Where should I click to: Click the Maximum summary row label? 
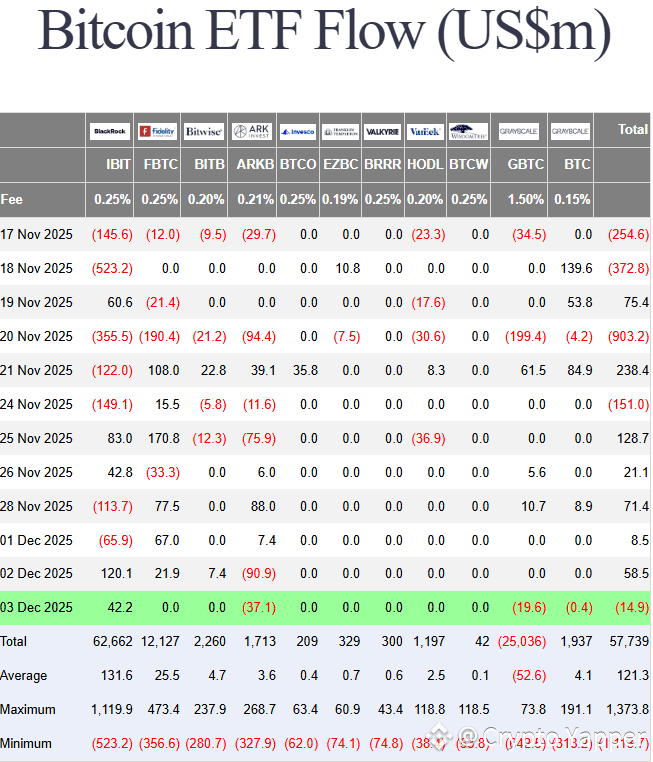[x=28, y=710]
